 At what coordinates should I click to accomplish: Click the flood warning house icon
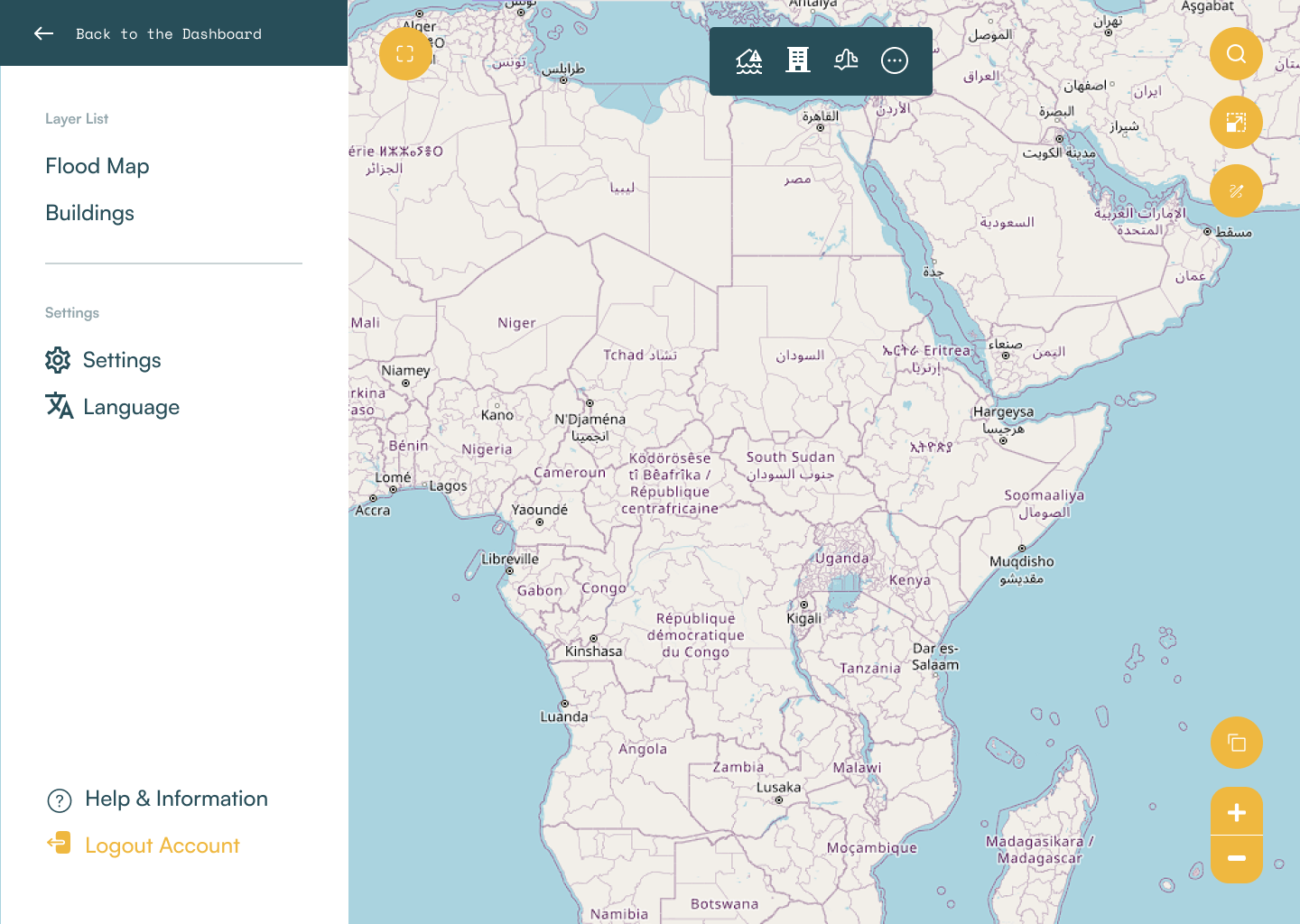(x=749, y=60)
